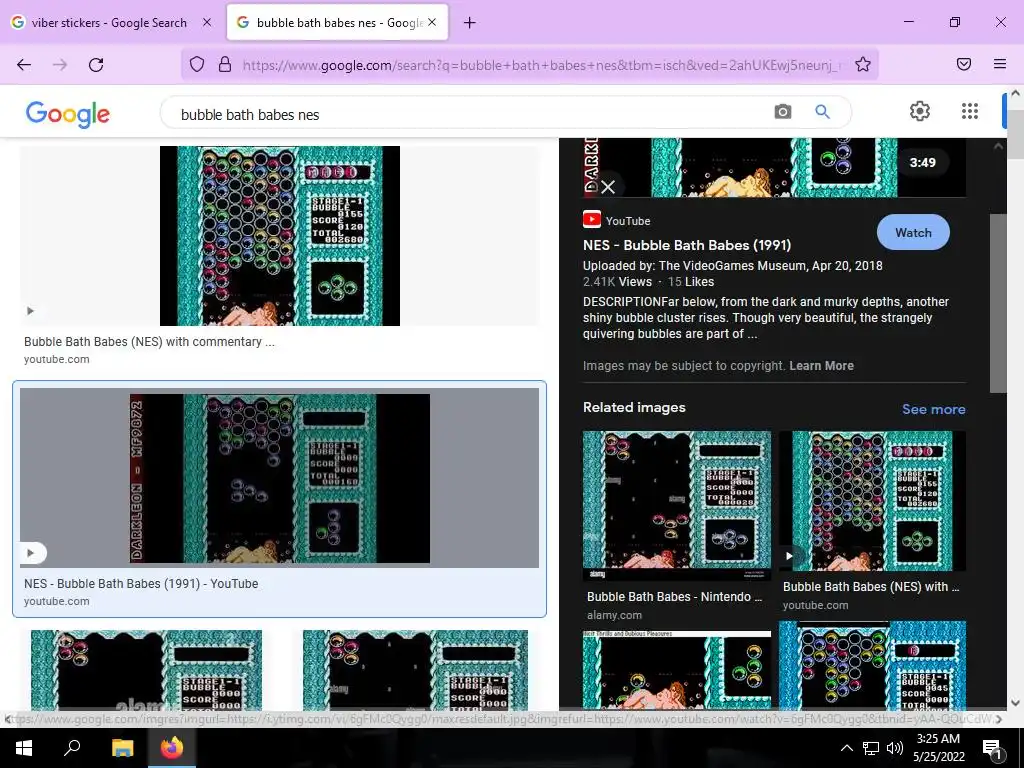Click the padlock site security icon
The image size is (1024, 768).
225,64
